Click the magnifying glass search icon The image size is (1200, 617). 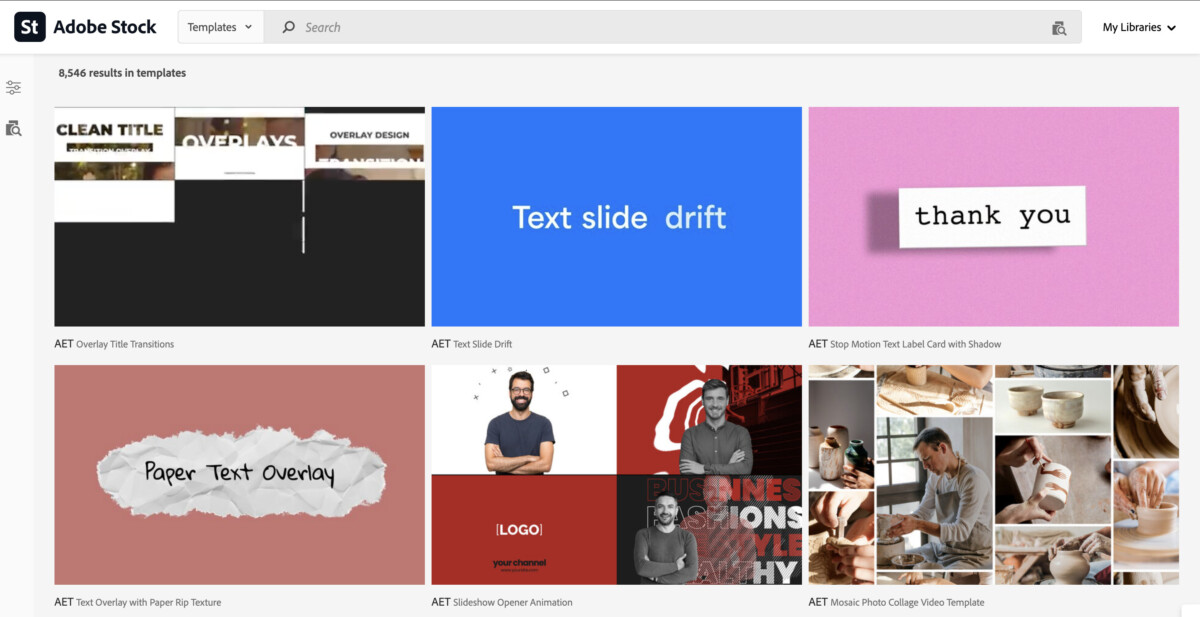coord(289,28)
